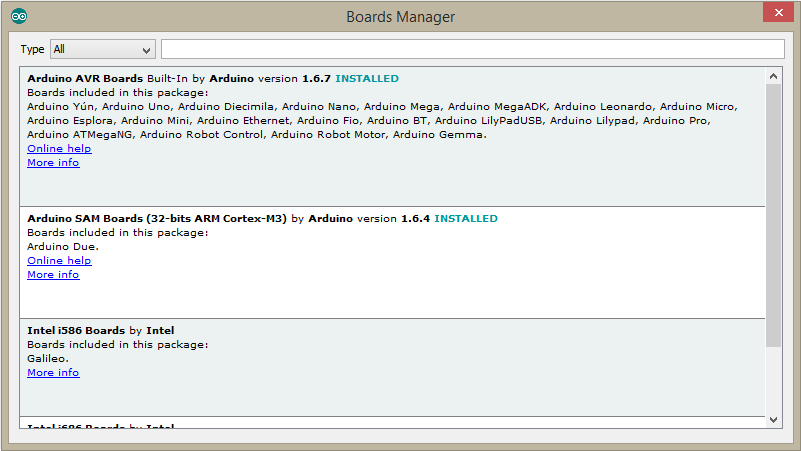Select the Arduino SAM Boards package title
The width and height of the screenshot is (801, 451).
point(157,219)
